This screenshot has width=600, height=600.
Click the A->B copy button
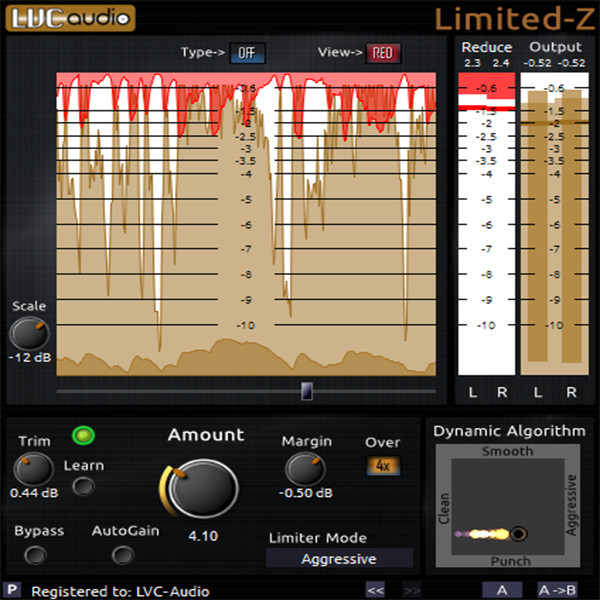coord(557,590)
